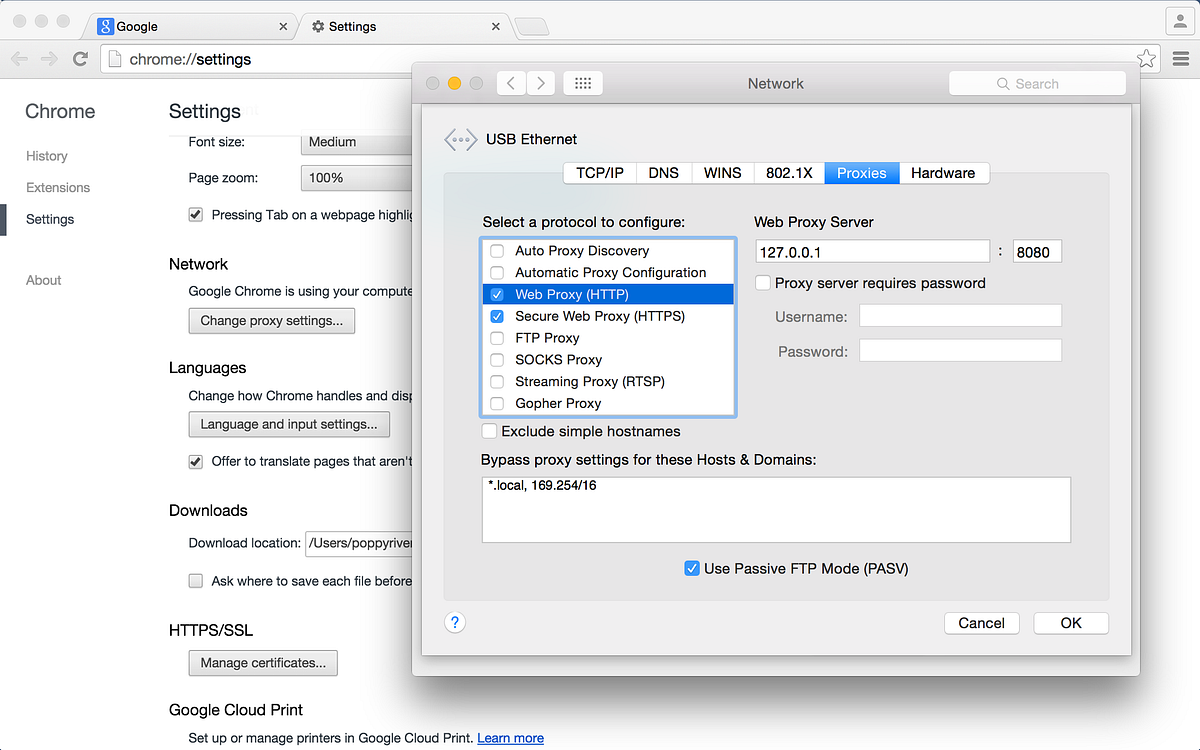Switch to the TCP/IP tab
The width and height of the screenshot is (1200, 750).
coord(600,173)
